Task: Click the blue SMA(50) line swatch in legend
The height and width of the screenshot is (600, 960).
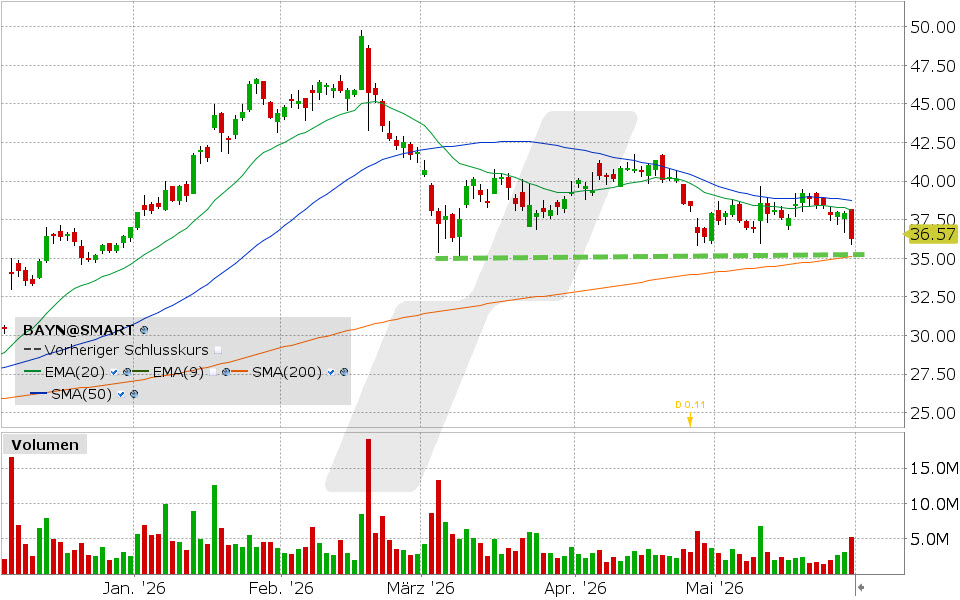Action: click(x=39, y=393)
